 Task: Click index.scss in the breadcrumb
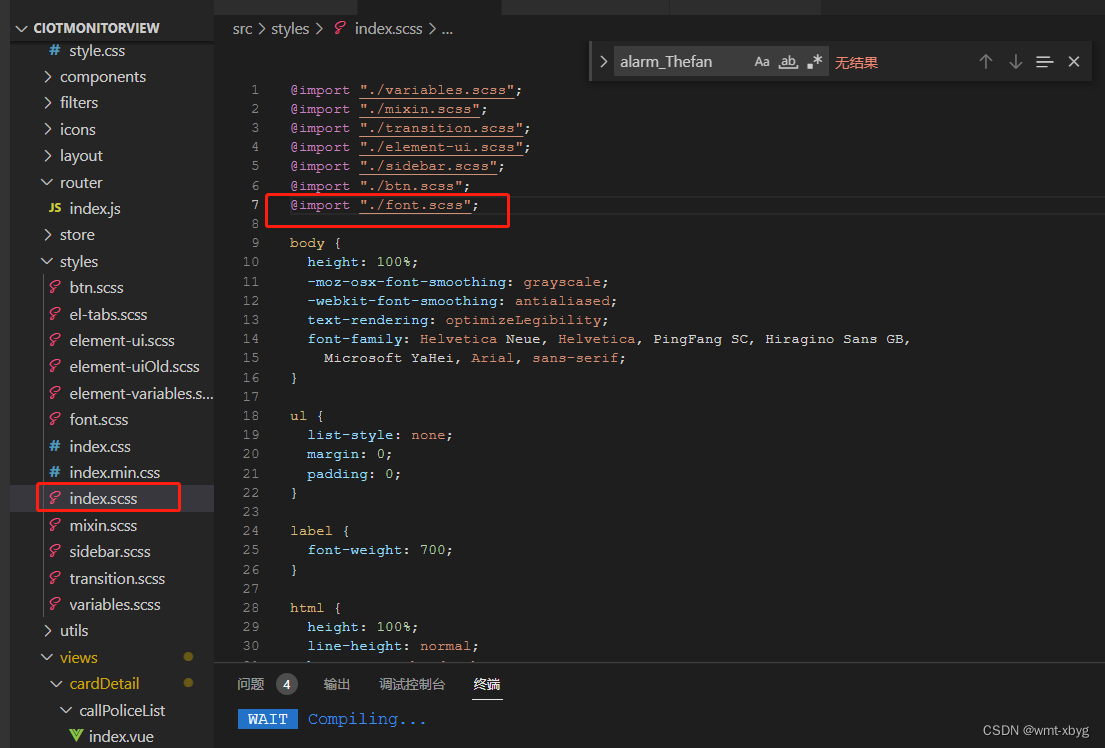point(388,29)
